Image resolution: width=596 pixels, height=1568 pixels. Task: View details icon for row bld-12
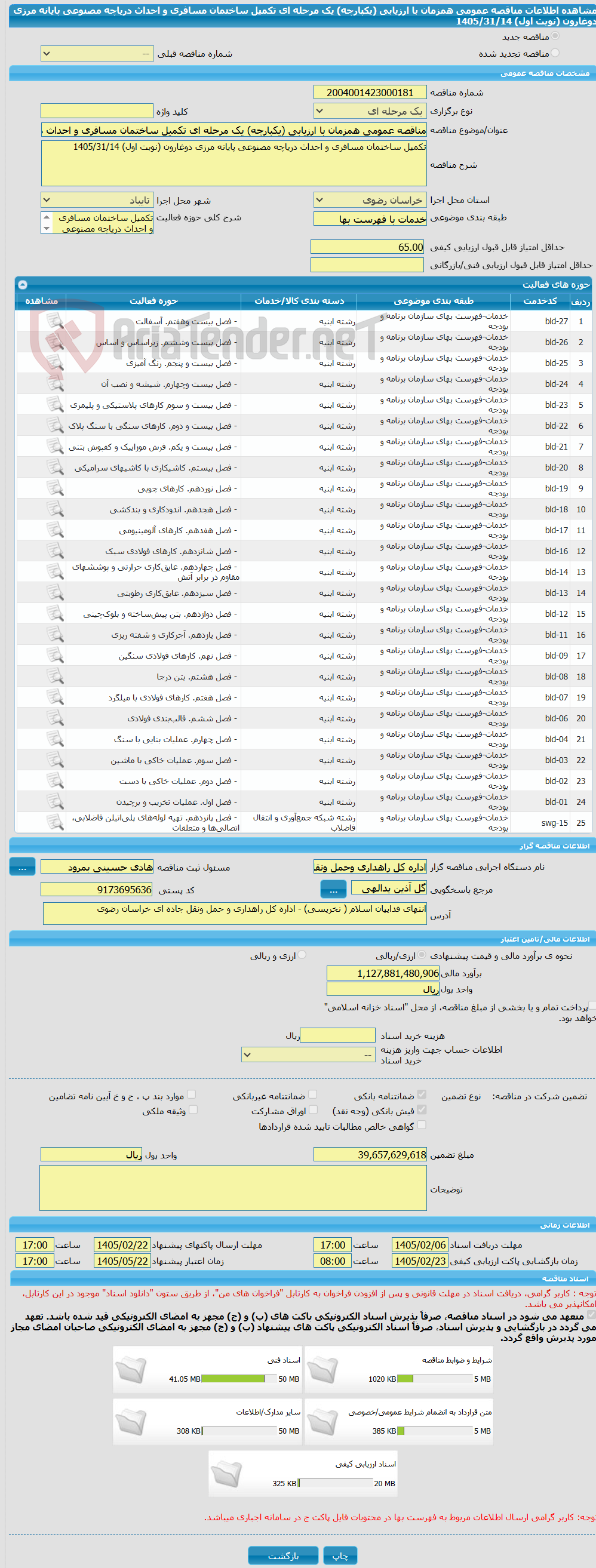(x=56, y=614)
